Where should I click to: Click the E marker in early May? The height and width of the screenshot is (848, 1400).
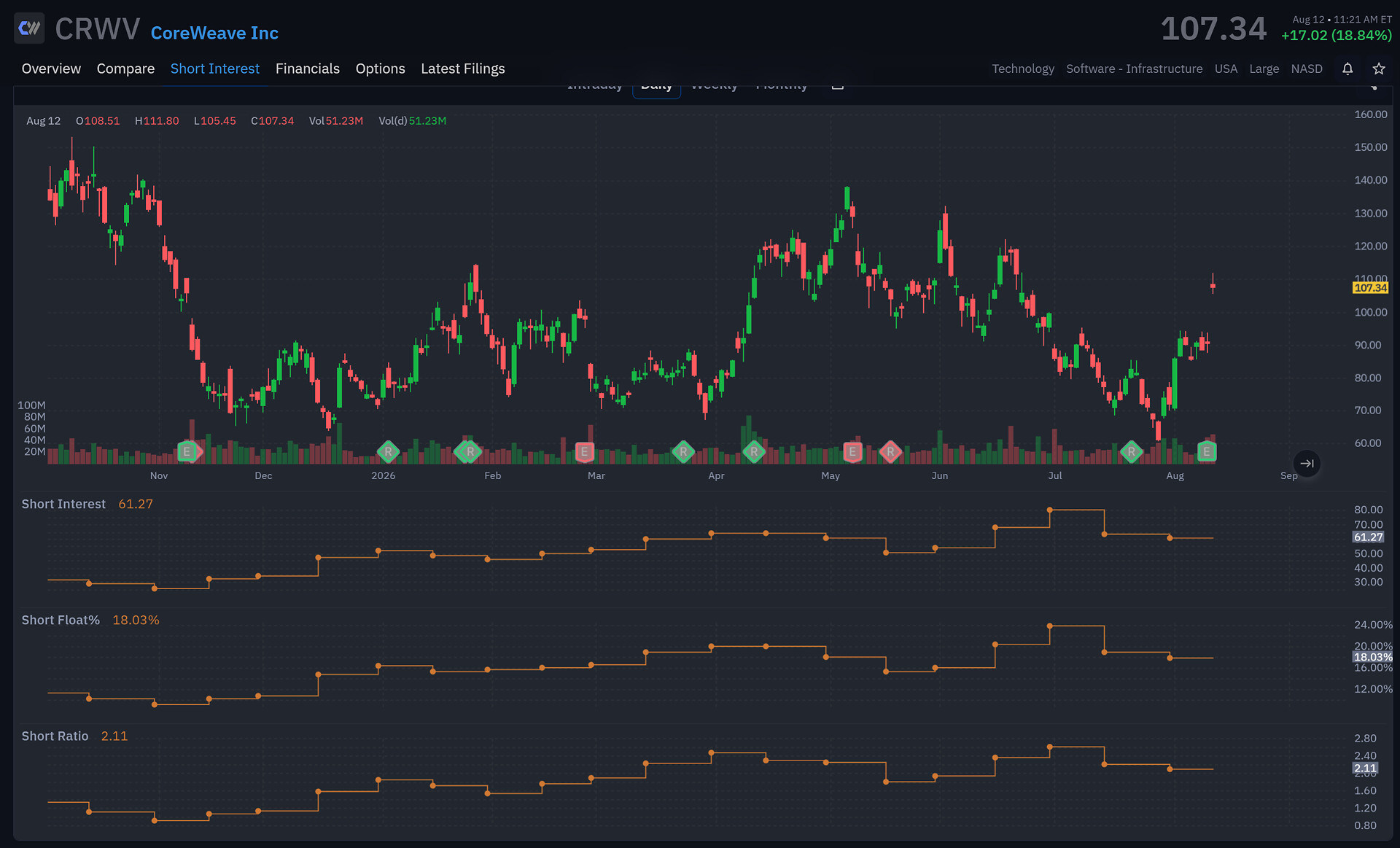852,451
